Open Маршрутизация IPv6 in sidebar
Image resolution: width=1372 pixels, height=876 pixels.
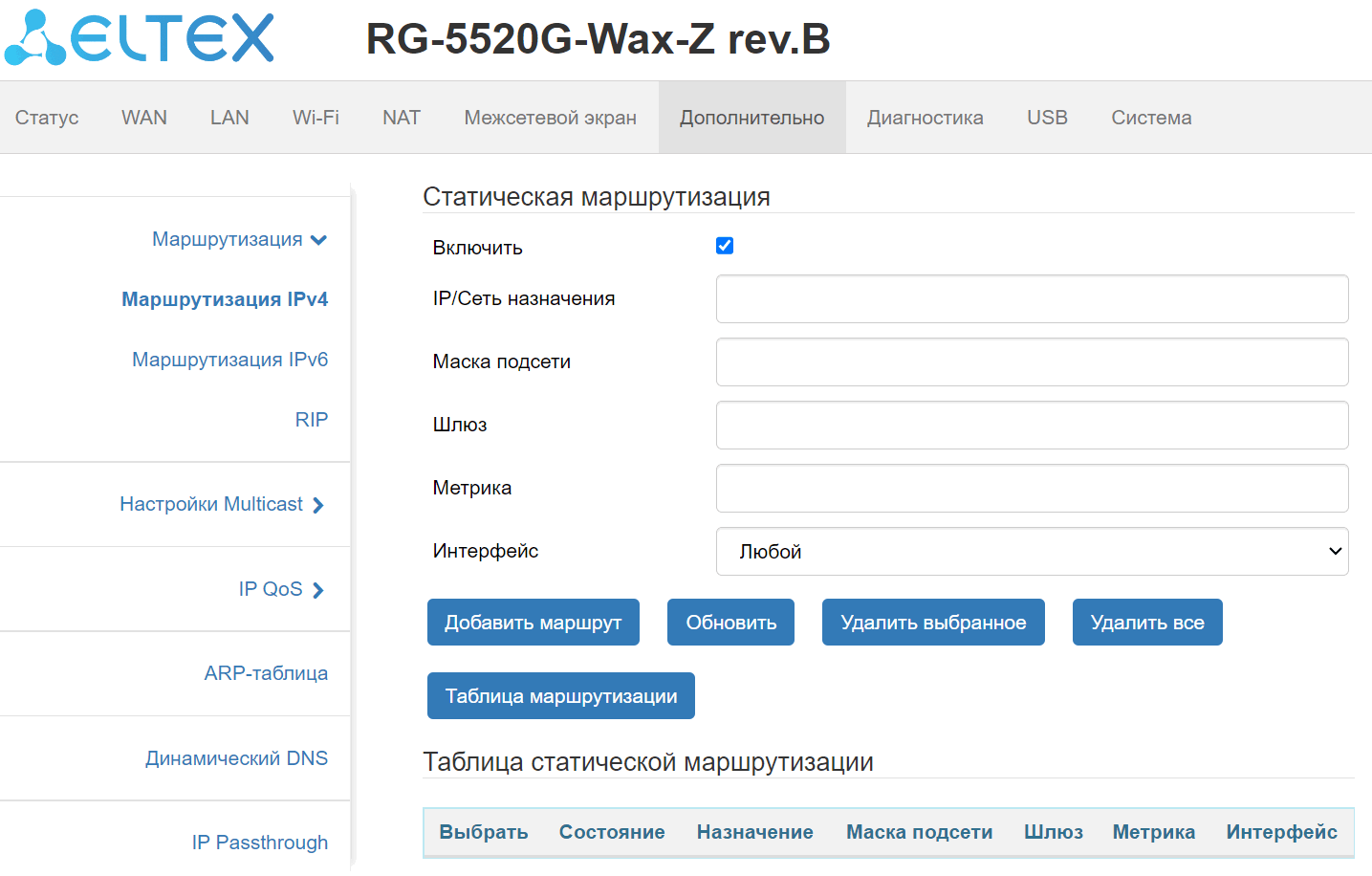point(230,360)
